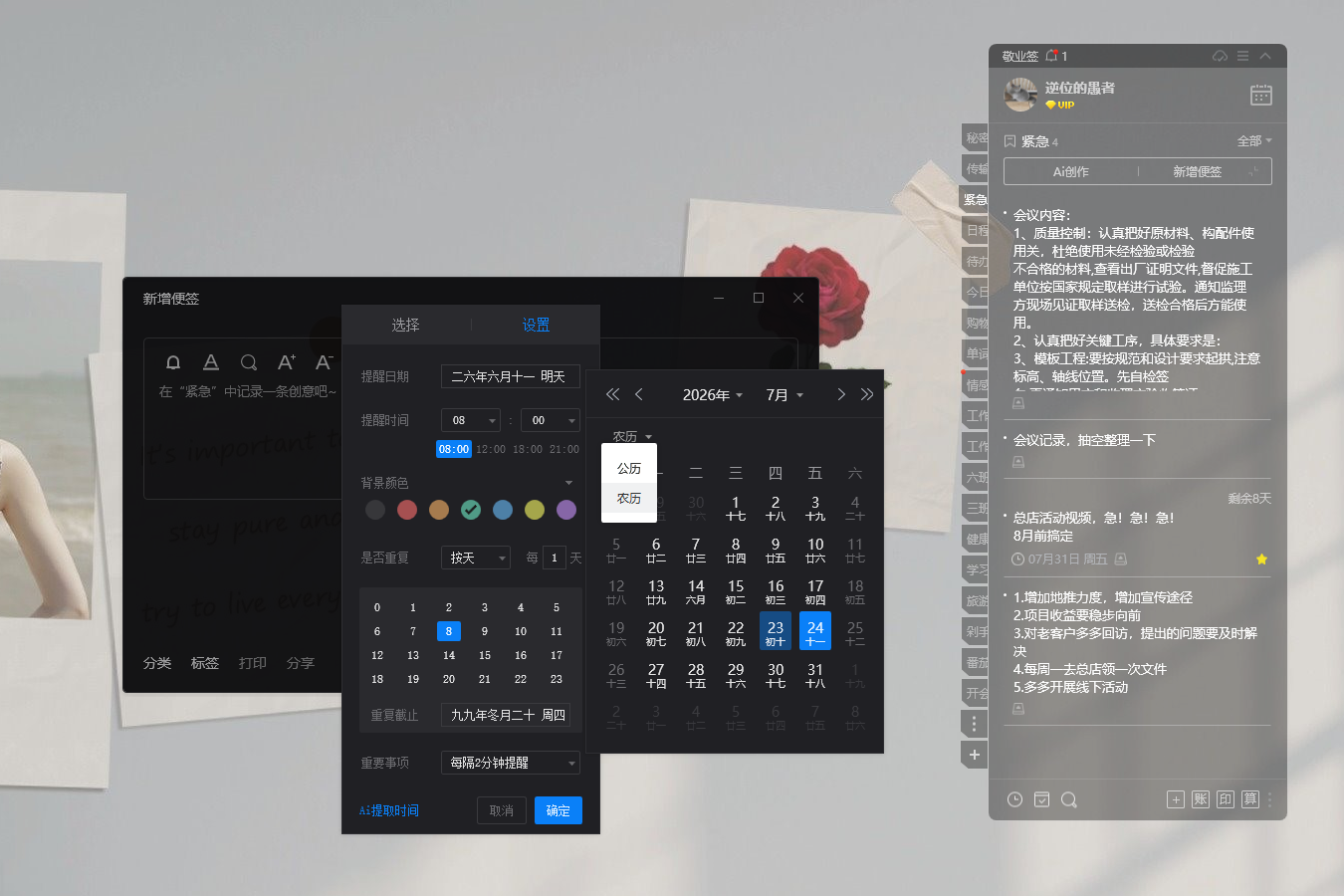Open the minute dropdown showing 00
This screenshot has height=896, width=1344.
(x=550, y=420)
